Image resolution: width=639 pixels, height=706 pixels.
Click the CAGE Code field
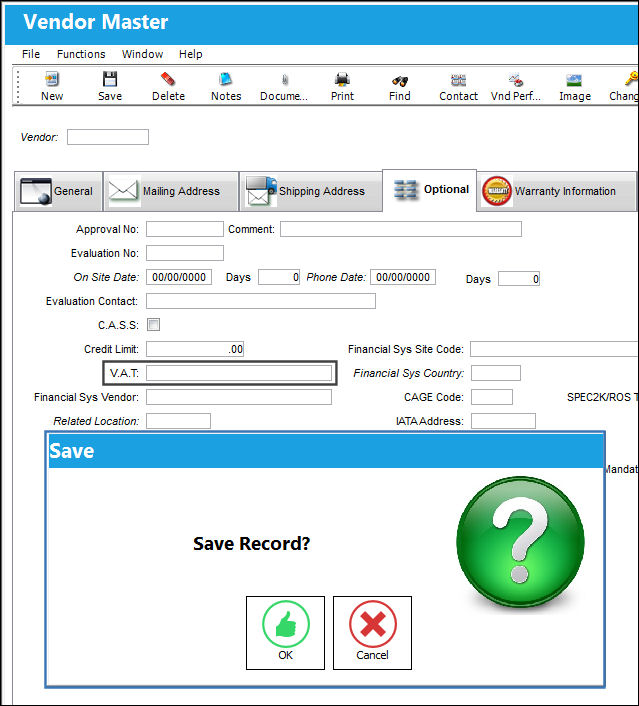pyautogui.click(x=492, y=397)
